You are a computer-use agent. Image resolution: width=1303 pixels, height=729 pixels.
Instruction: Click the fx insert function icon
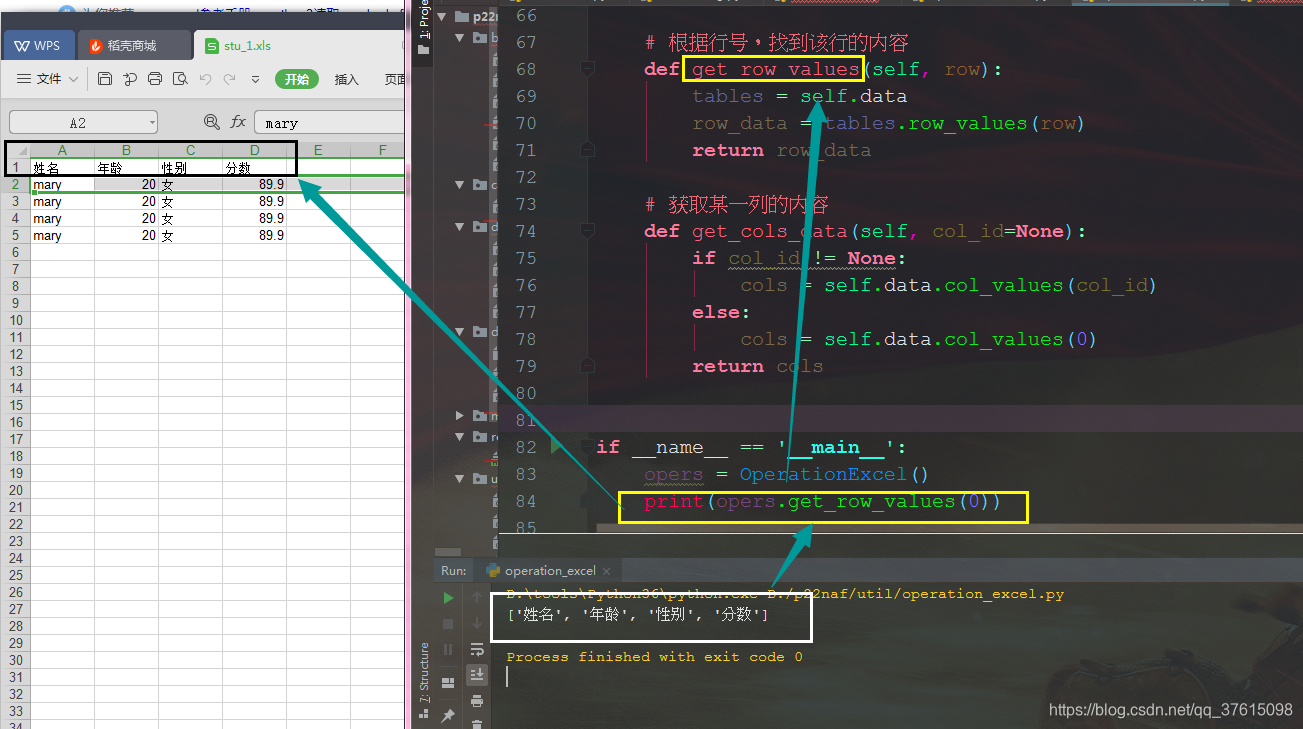[x=238, y=122]
